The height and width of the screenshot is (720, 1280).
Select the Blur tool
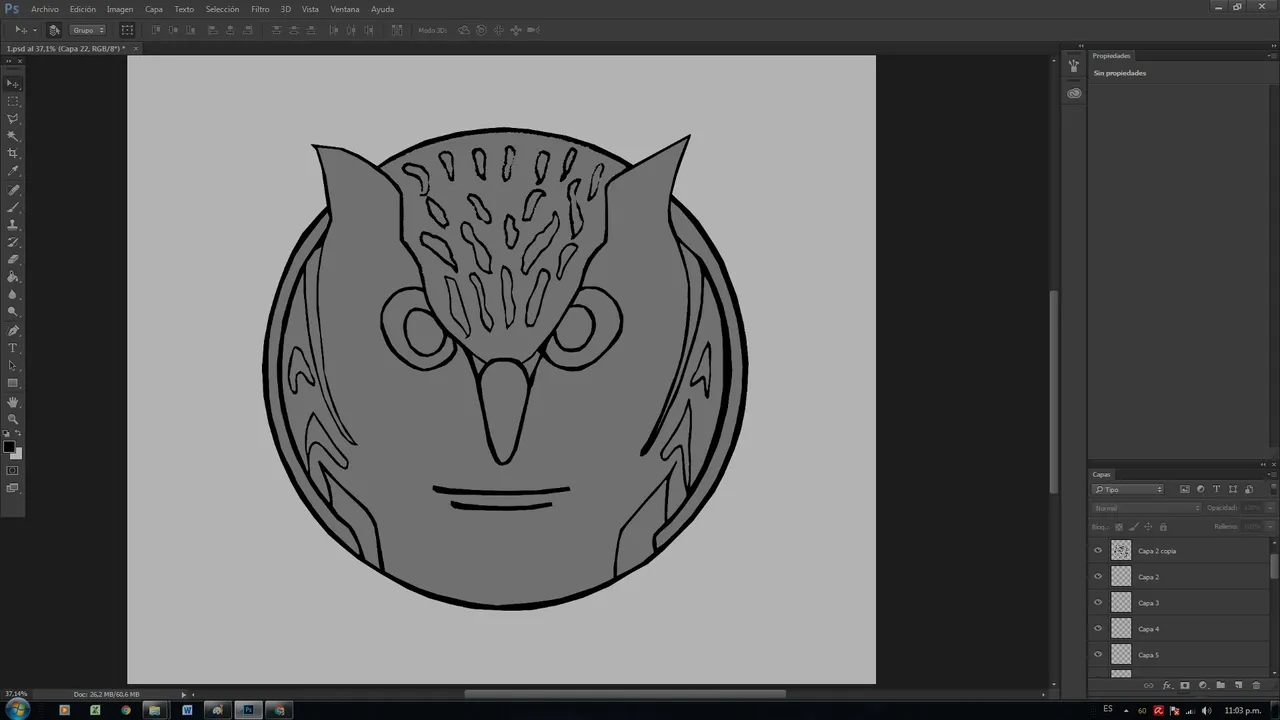13,295
